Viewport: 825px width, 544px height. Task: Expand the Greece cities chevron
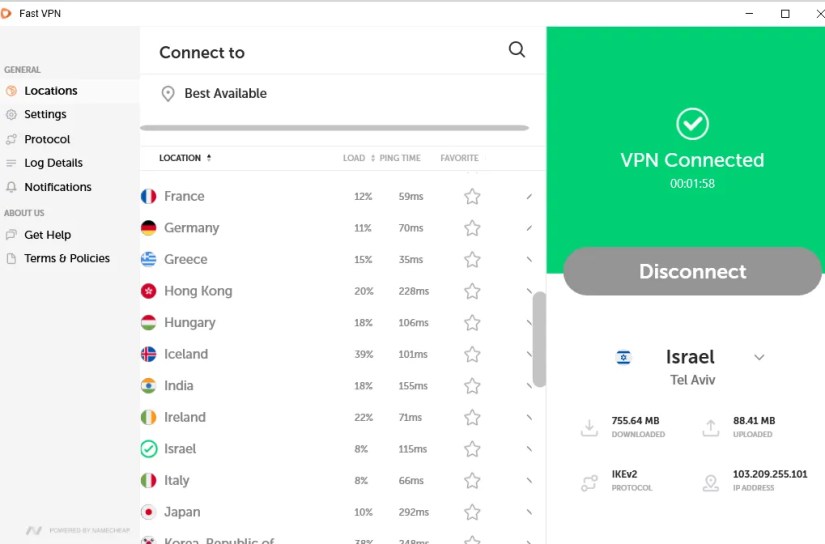[x=529, y=259]
